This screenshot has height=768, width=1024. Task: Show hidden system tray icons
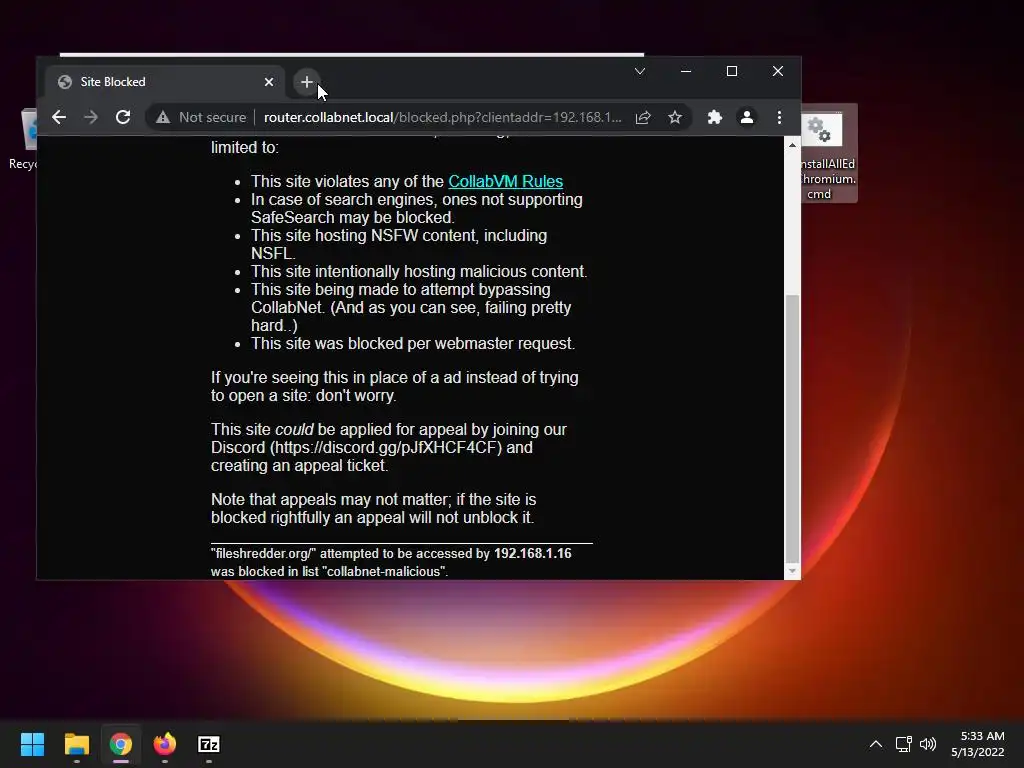pos(876,744)
